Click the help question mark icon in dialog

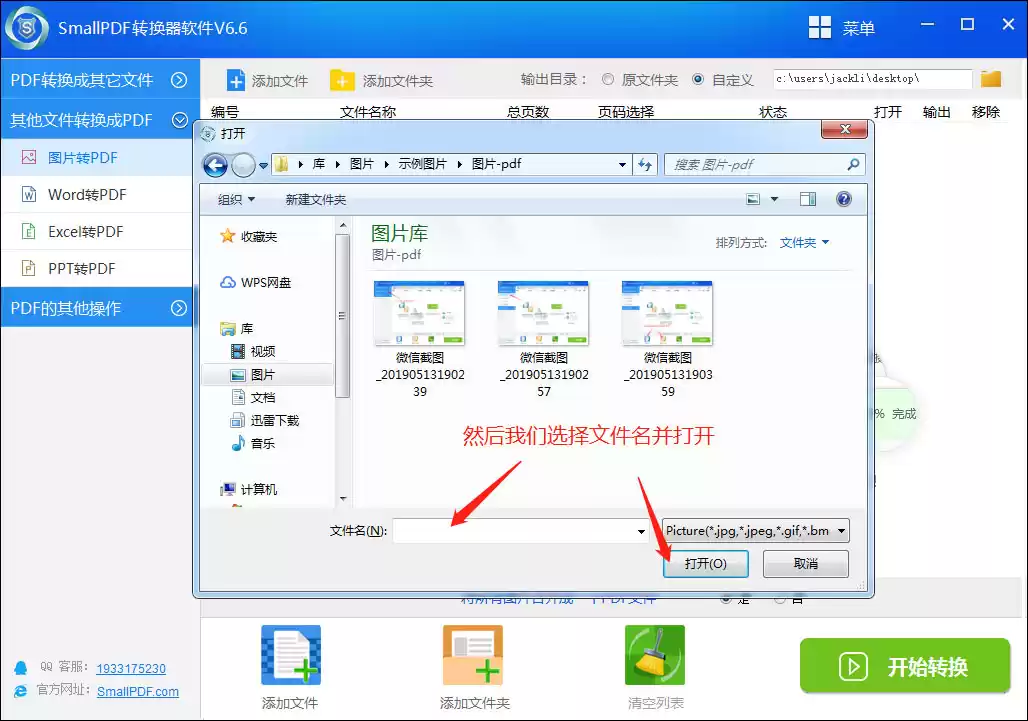[x=843, y=199]
